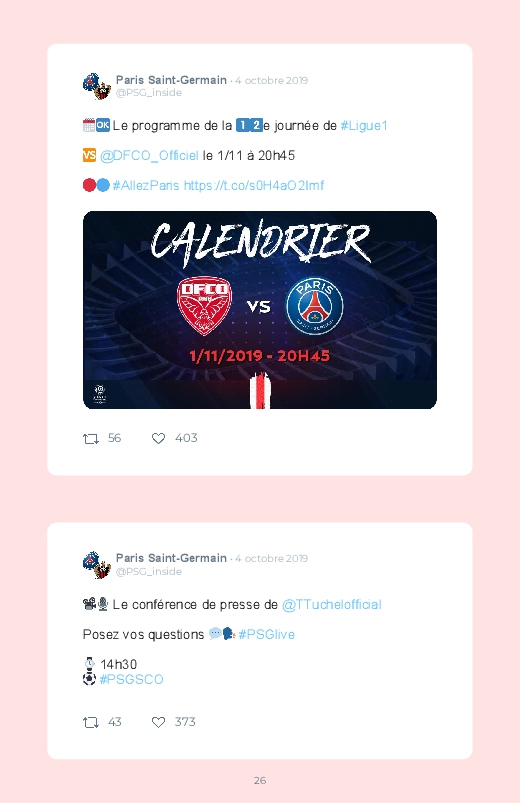
Task: Click the retweet icon on the press conference tweet
Action: coord(91,723)
